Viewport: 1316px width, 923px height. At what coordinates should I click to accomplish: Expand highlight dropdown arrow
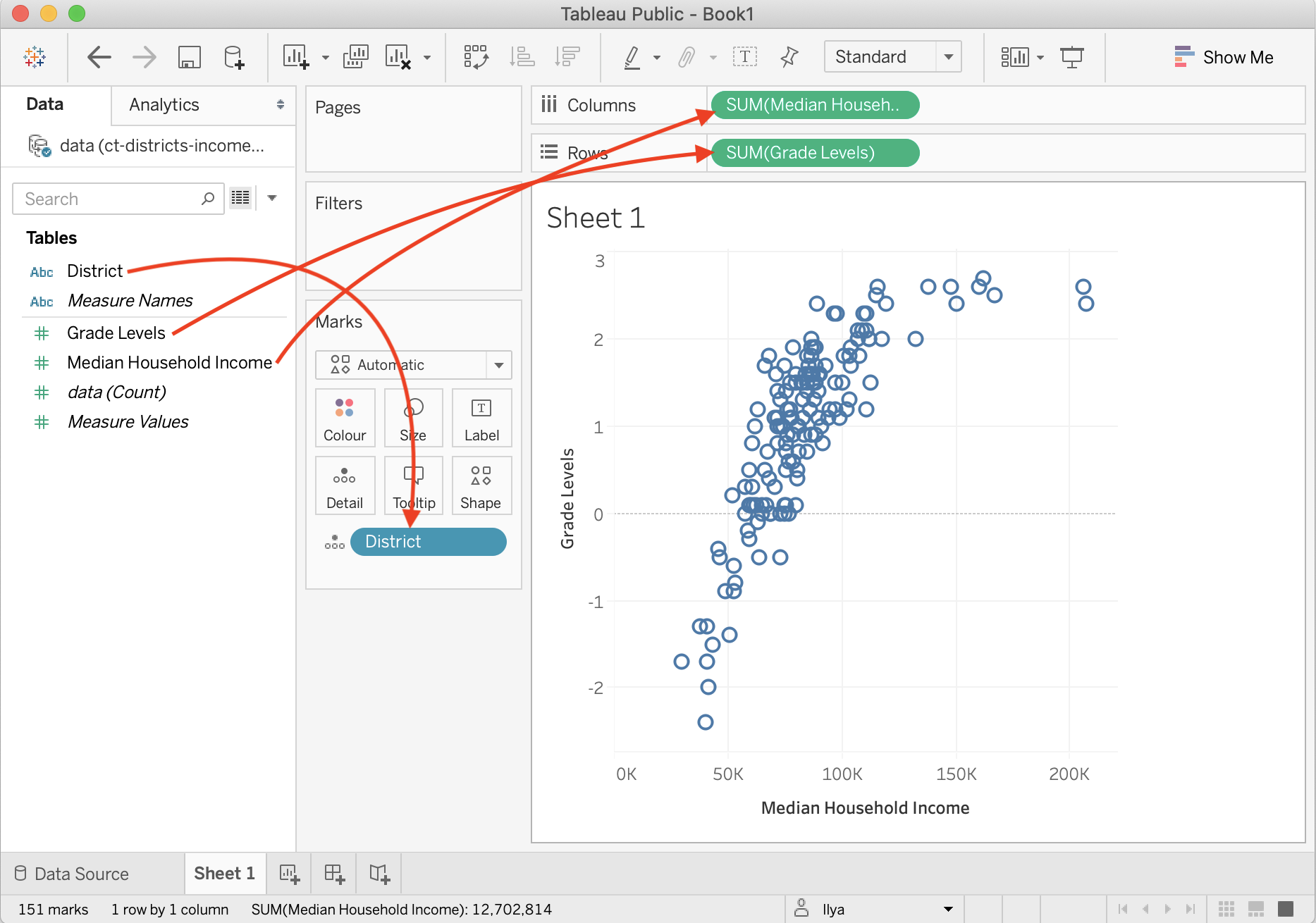(x=657, y=58)
